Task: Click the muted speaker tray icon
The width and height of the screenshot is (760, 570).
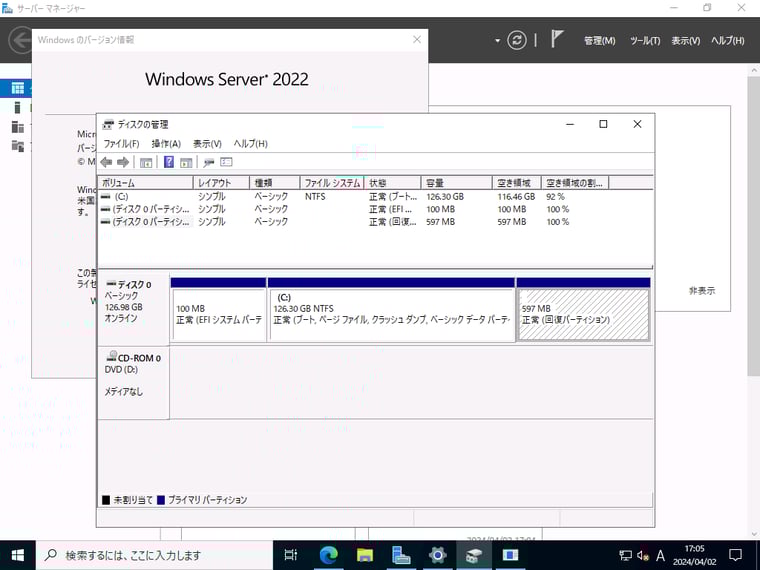Action: click(643, 555)
